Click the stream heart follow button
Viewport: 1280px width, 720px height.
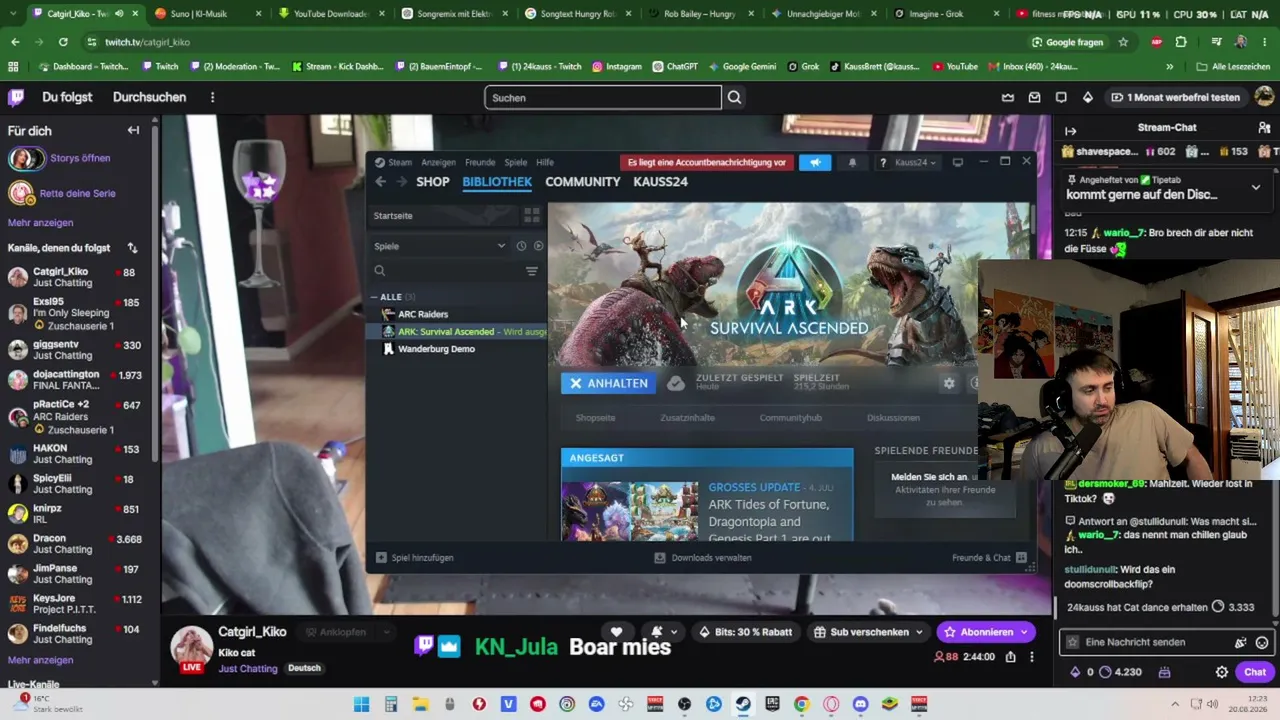(x=617, y=632)
